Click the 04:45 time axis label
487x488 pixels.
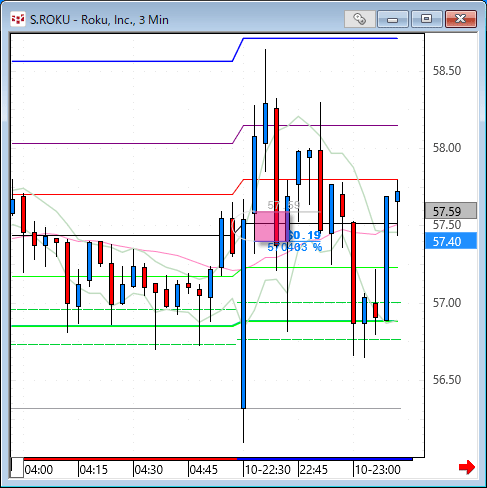click(203, 470)
